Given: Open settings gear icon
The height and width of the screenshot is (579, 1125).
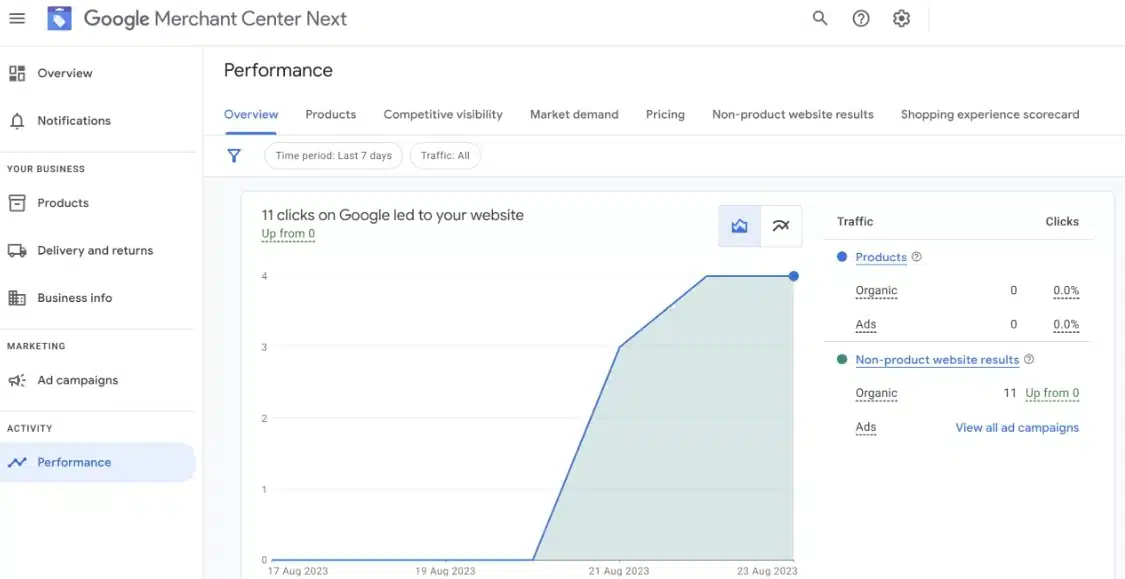Looking at the screenshot, I should coord(902,19).
